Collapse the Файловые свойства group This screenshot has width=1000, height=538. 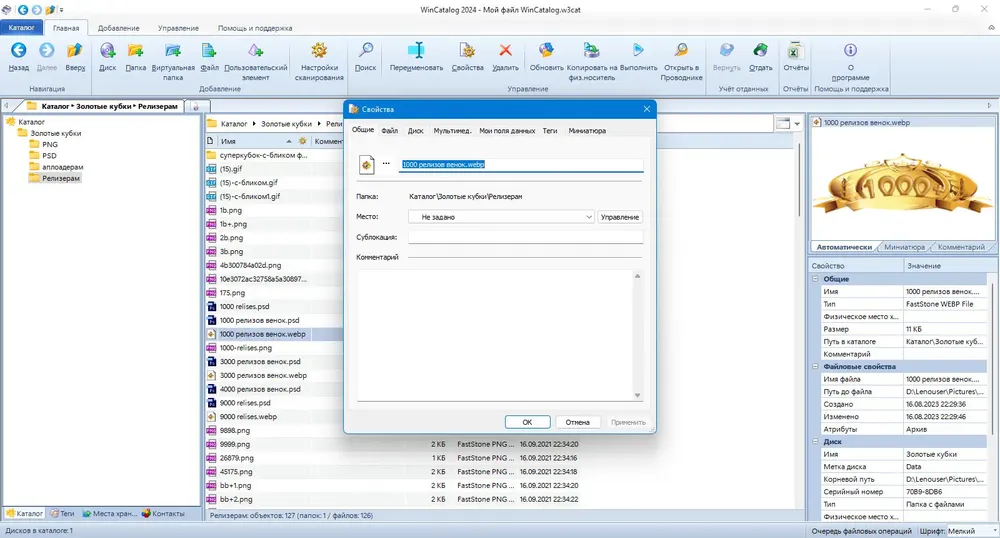click(x=815, y=367)
